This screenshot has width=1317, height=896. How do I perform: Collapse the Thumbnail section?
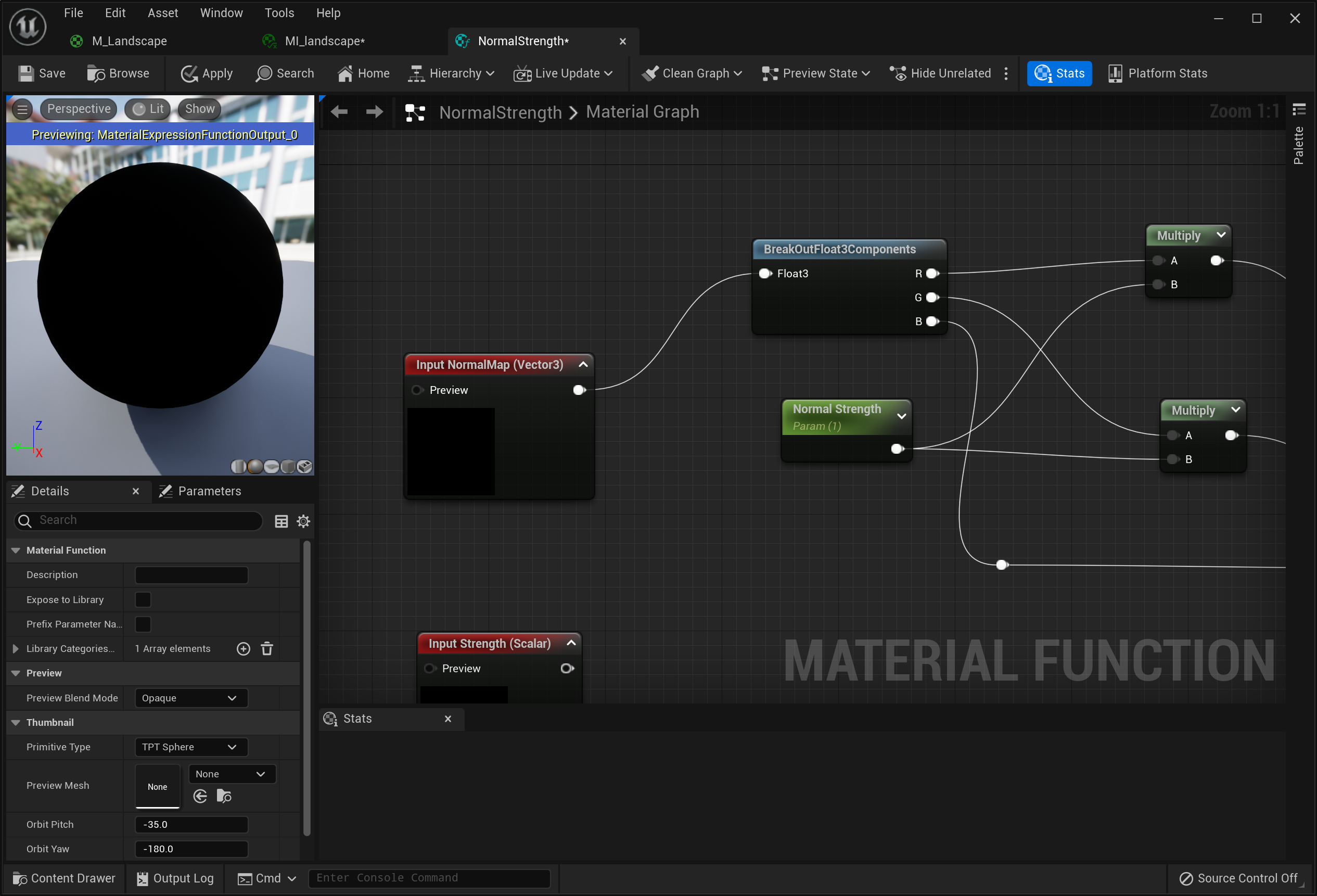click(16, 722)
